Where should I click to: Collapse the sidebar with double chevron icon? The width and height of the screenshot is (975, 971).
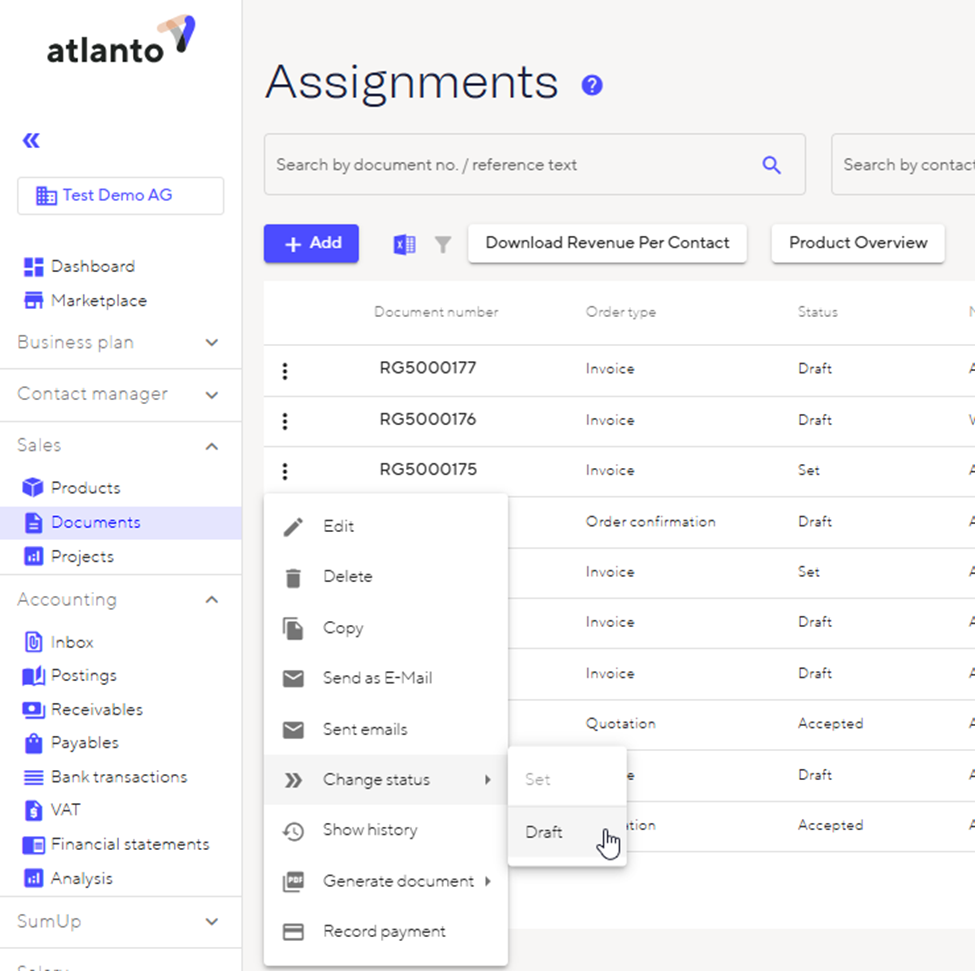click(x=31, y=140)
